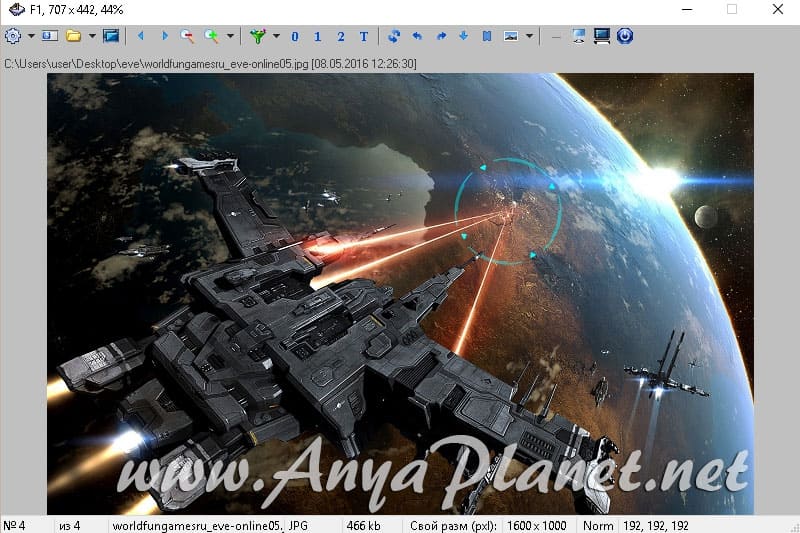Click the blue down arrow icon
Viewport: 800px width, 533px height.
pyautogui.click(x=464, y=35)
